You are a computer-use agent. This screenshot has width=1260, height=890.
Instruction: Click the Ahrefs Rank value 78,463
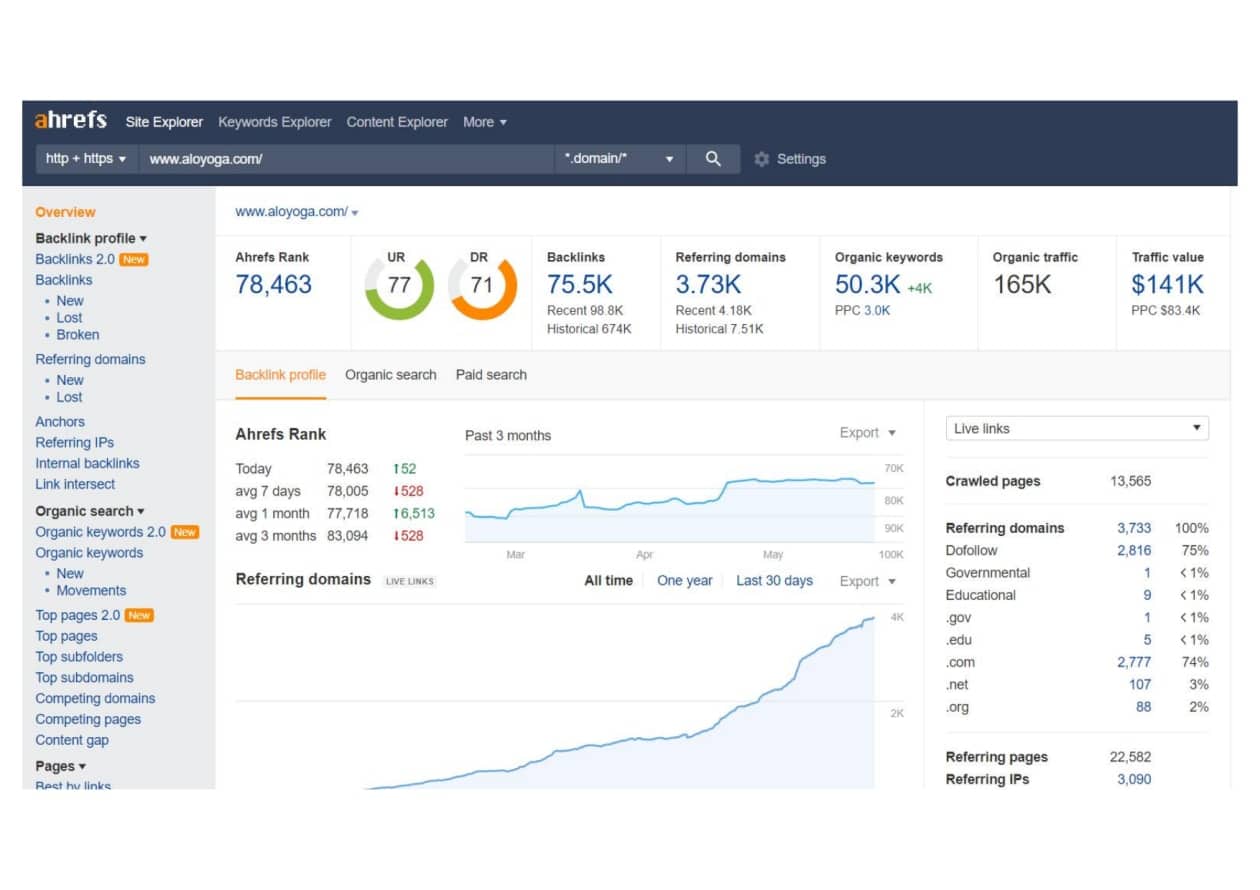pyautogui.click(x=274, y=285)
